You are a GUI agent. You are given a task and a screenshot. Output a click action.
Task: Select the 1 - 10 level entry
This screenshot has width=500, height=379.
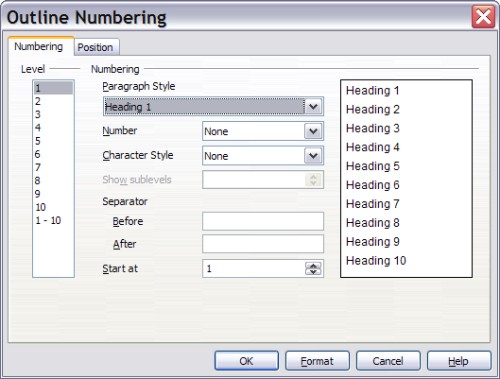[53, 220]
